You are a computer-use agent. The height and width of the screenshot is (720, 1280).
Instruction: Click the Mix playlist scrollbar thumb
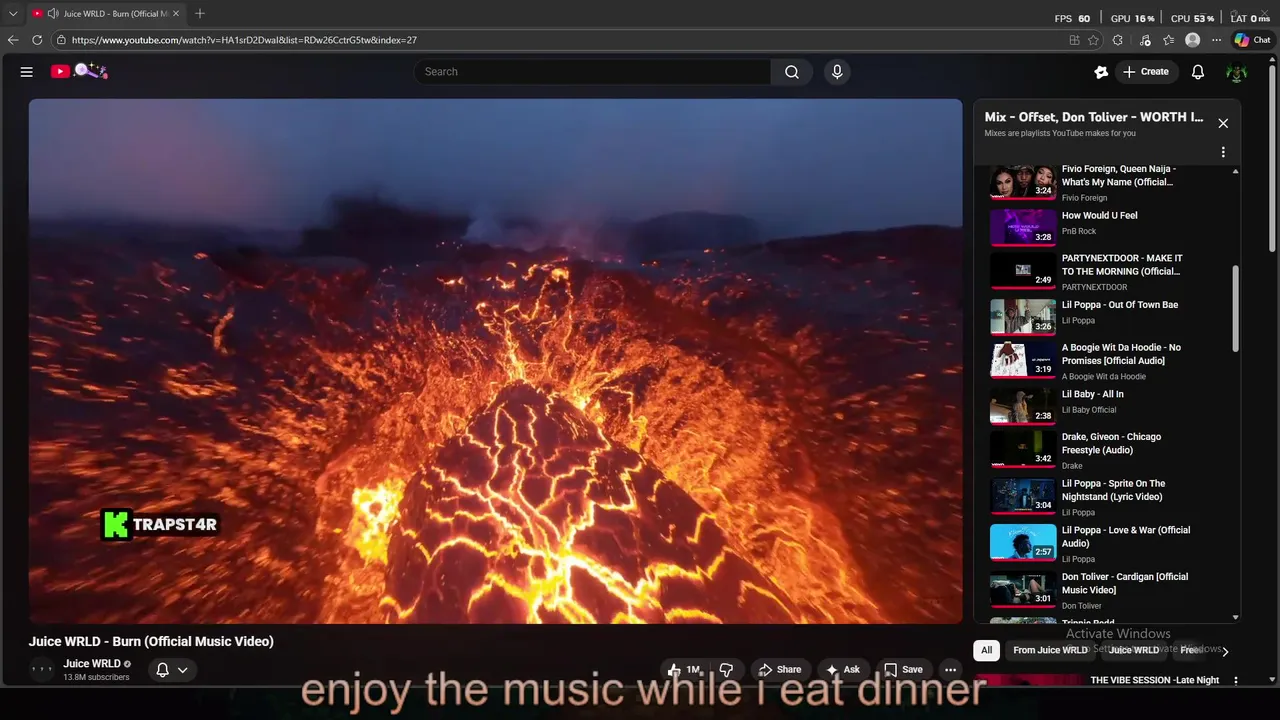click(x=1235, y=308)
